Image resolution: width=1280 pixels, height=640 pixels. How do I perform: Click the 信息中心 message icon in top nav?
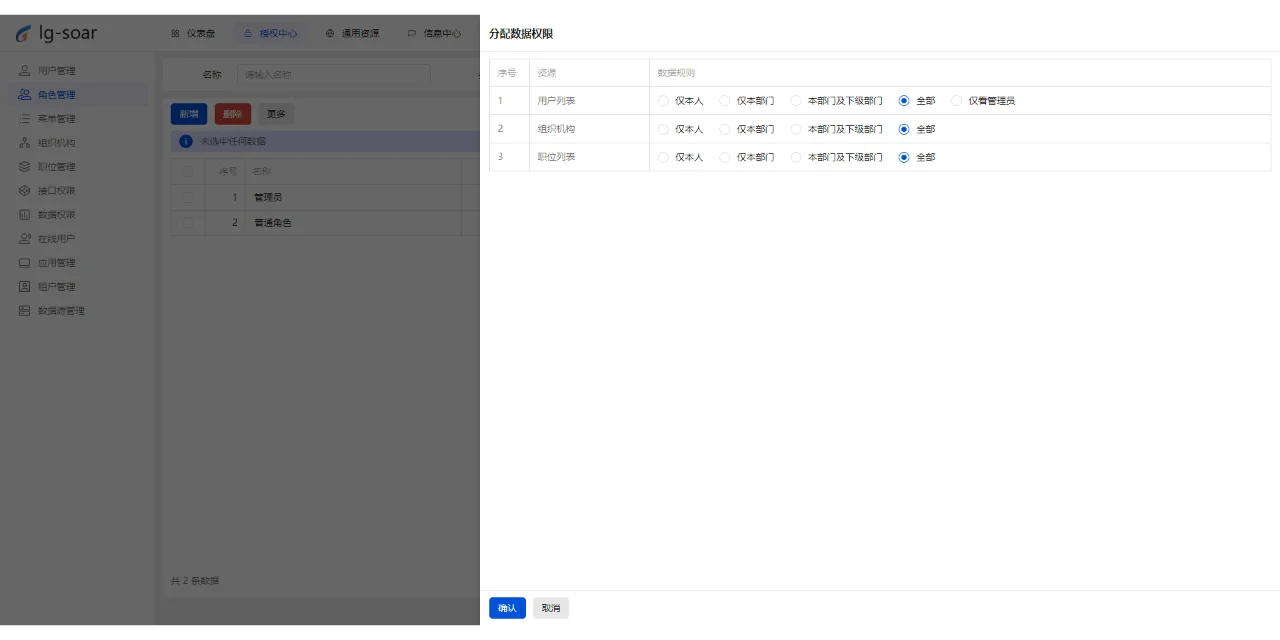412,33
